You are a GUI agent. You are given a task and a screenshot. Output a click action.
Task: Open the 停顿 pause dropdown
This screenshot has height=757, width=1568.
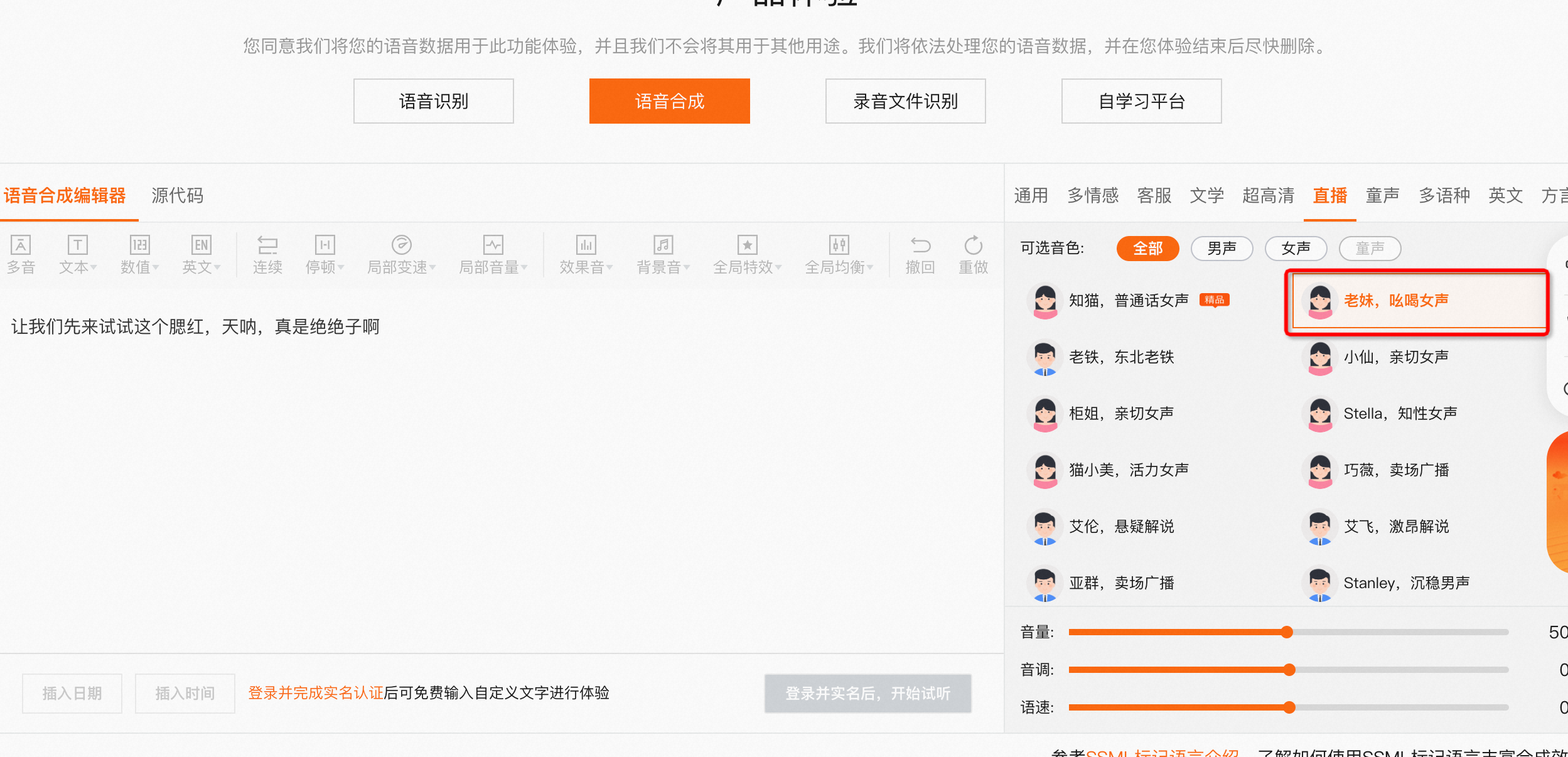325,254
